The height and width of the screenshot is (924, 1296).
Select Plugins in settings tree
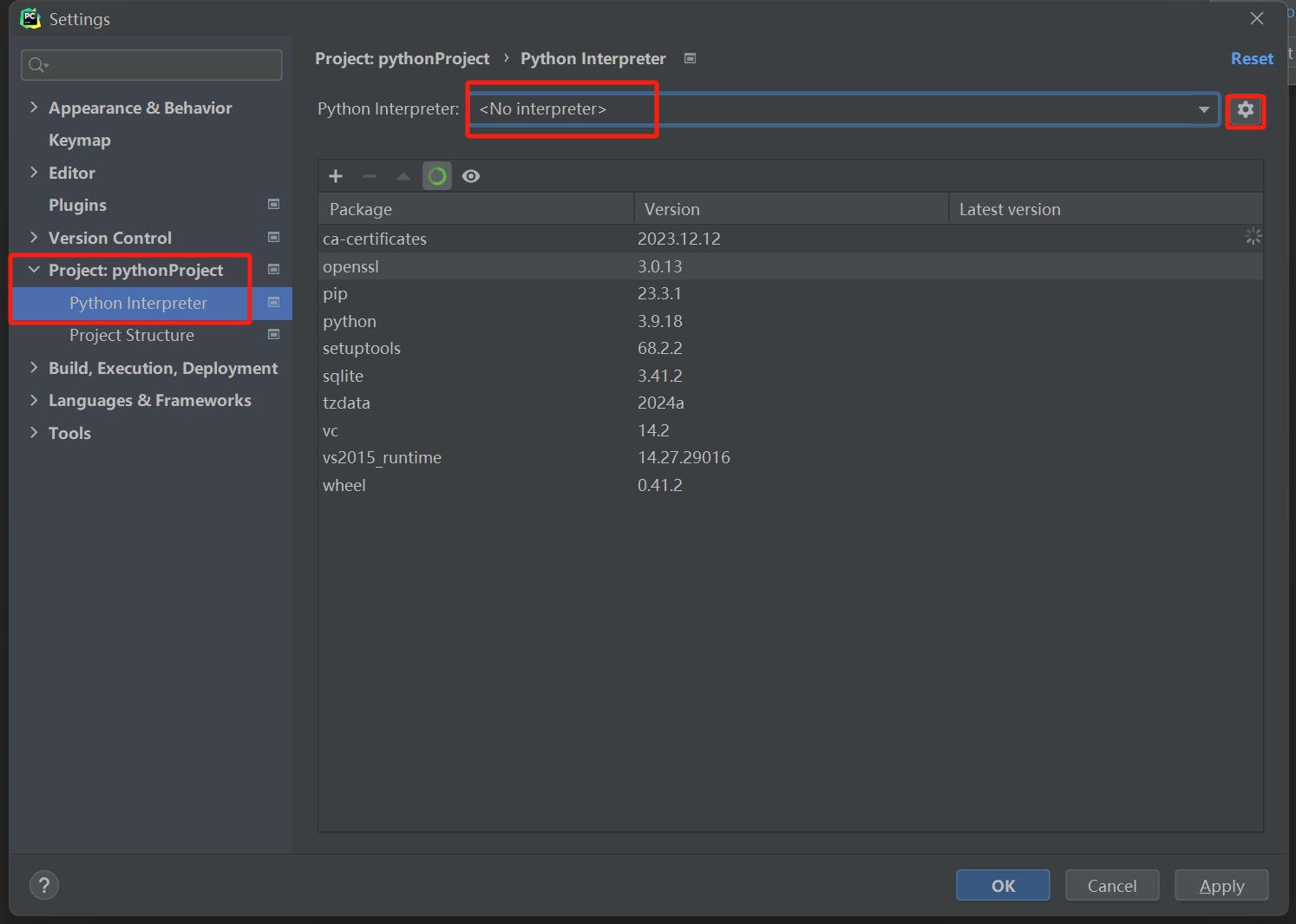pos(78,205)
